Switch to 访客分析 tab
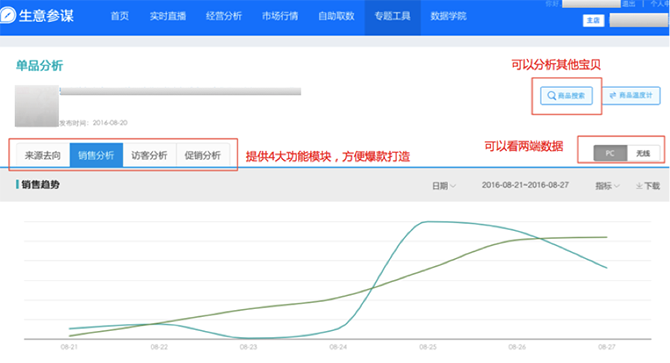670x363 pixels. (x=149, y=155)
